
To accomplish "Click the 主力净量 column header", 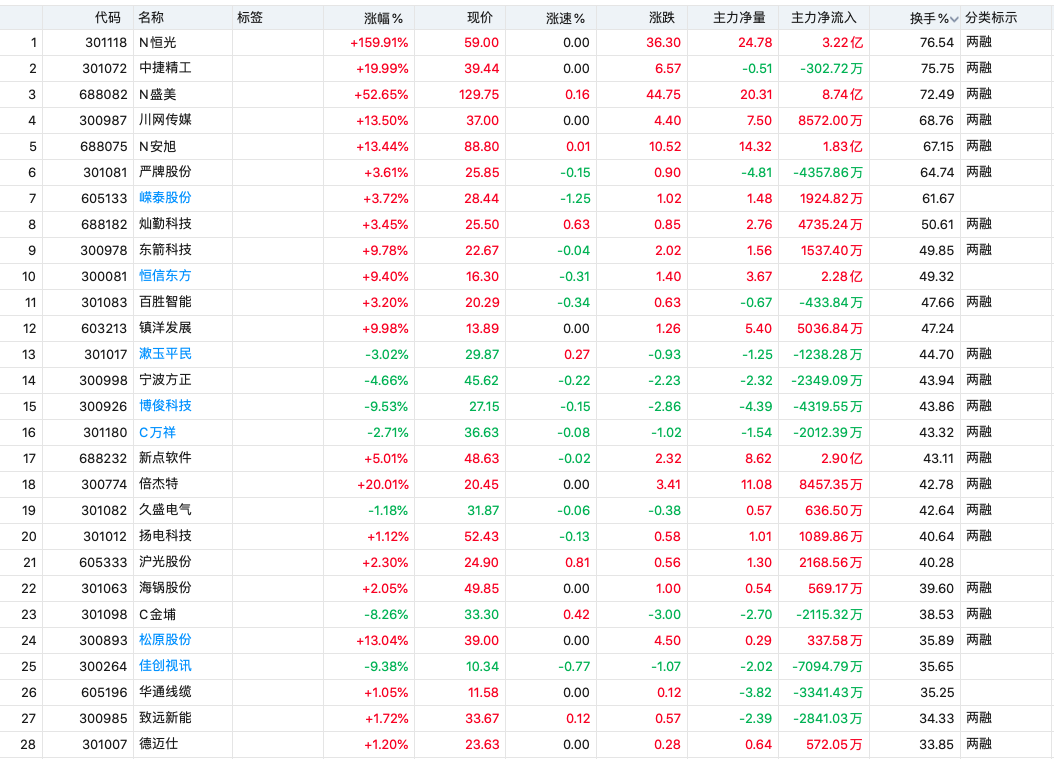I will pos(739,17).
